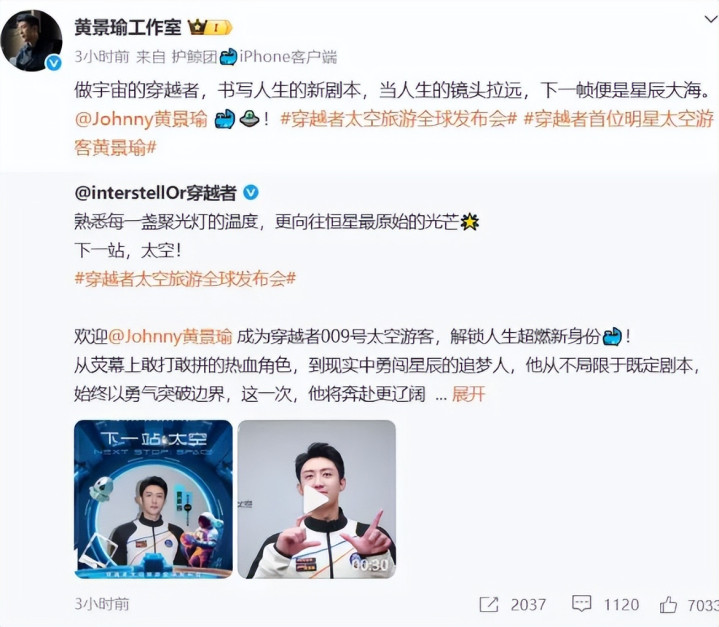Expand full post text via 展开
The image size is (719, 627).
[x=468, y=394]
